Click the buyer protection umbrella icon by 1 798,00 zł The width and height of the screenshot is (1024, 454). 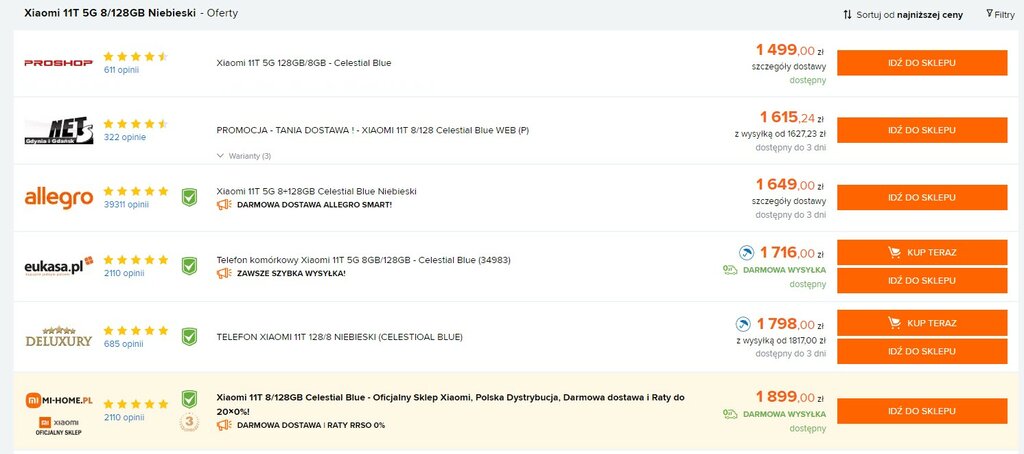(x=743, y=324)
